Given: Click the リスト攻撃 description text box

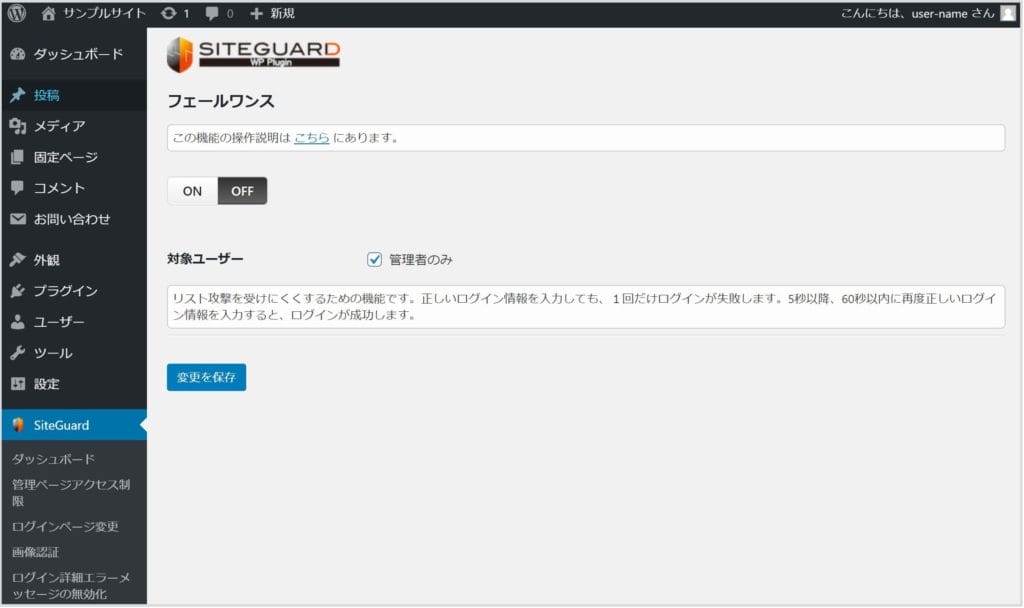Looking at the screenshot, I should 586,307.
